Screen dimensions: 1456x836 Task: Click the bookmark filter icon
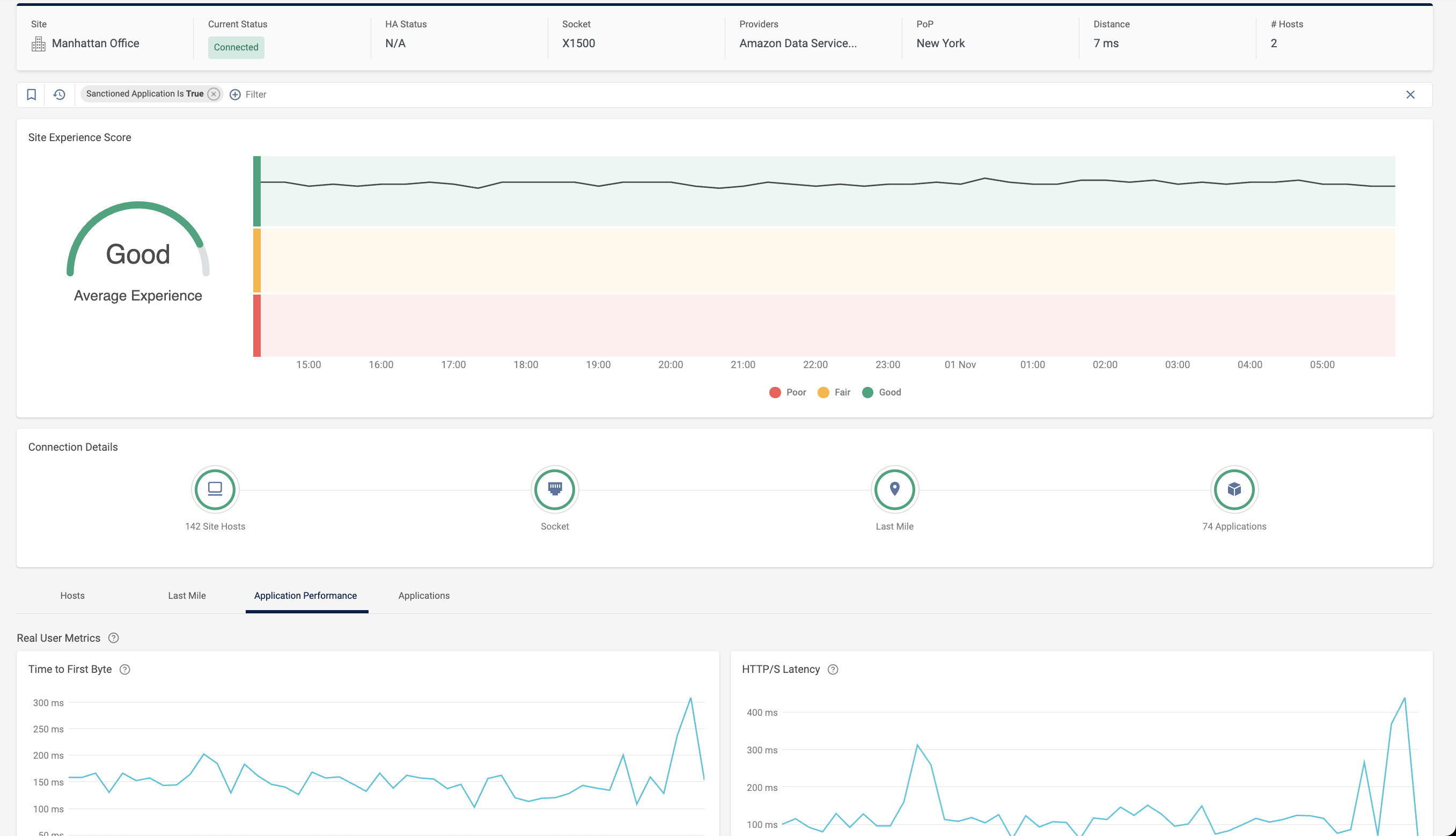[32, 94]
